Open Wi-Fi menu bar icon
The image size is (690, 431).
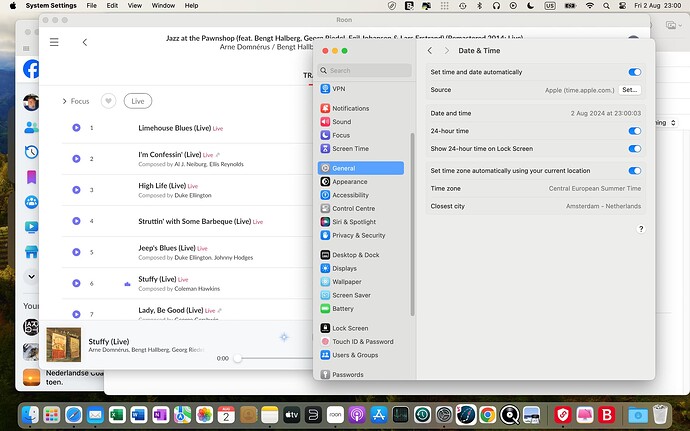point(590,6)
